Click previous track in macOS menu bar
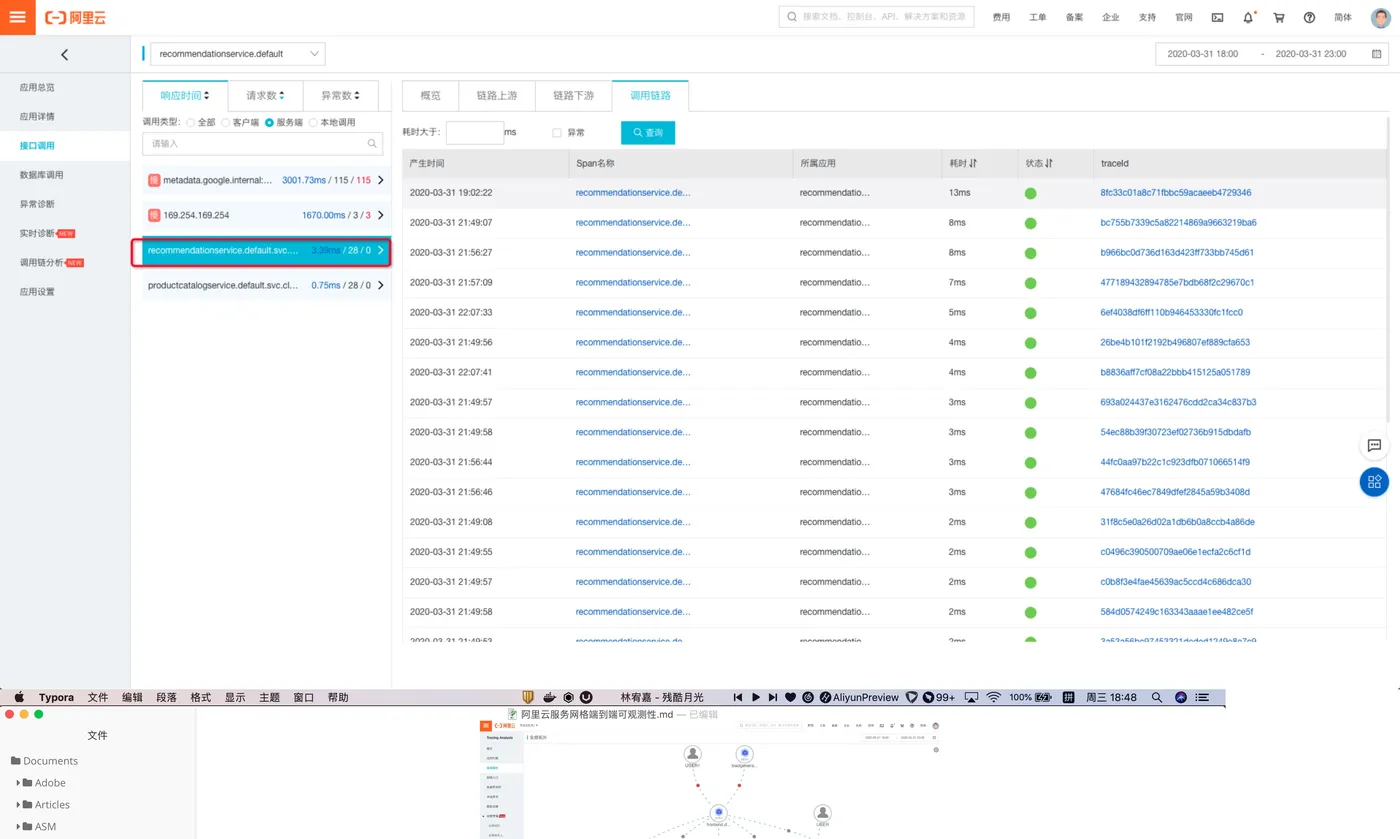Viewport: 1400px width, 839px height. click(738, 697)
